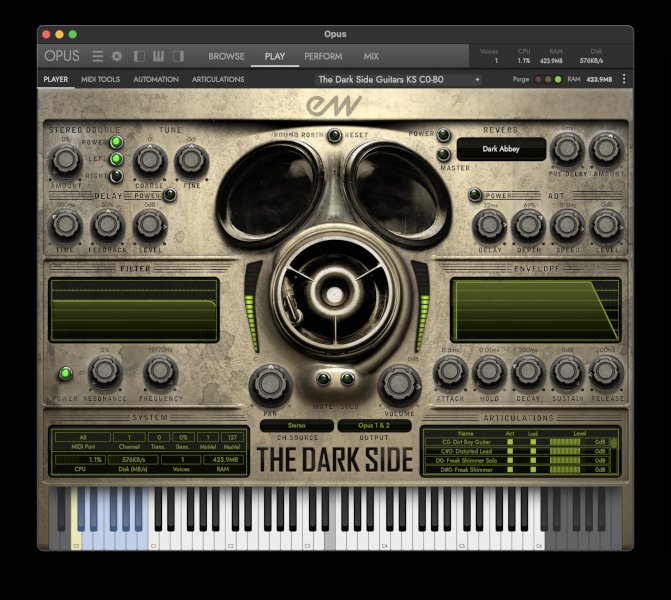671x600 pixels.
Task: Click the ADT Delay knob
Action: [489, 226]
